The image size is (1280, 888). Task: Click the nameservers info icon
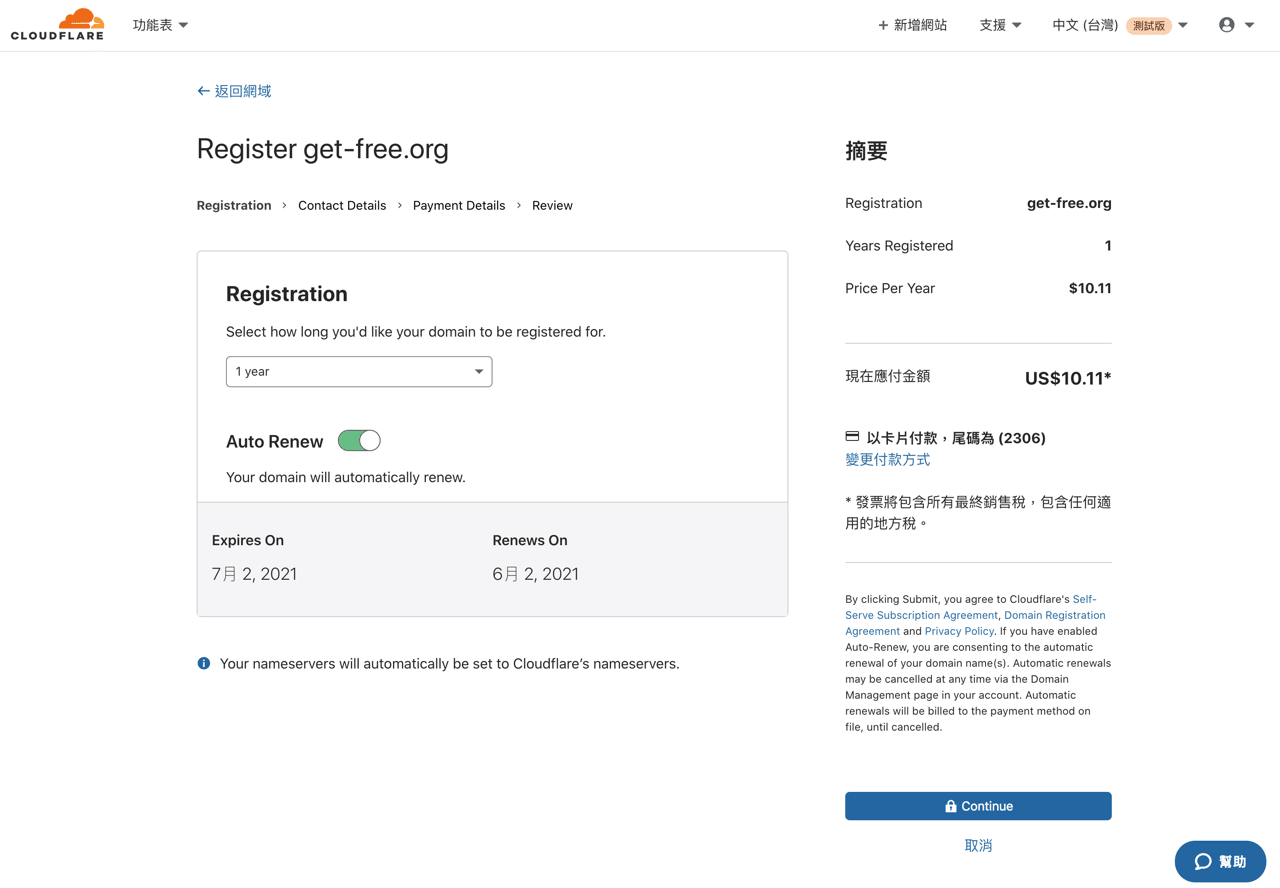click(x=204, y=663)
